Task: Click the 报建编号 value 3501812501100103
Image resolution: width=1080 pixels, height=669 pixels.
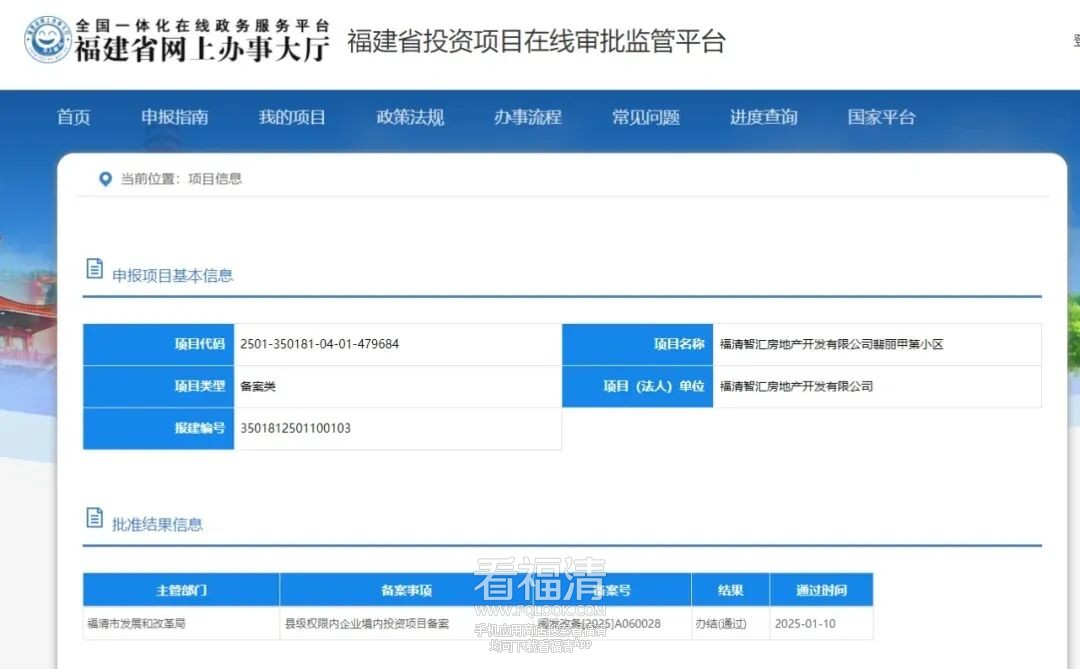Action: click(x=295, y=428)
